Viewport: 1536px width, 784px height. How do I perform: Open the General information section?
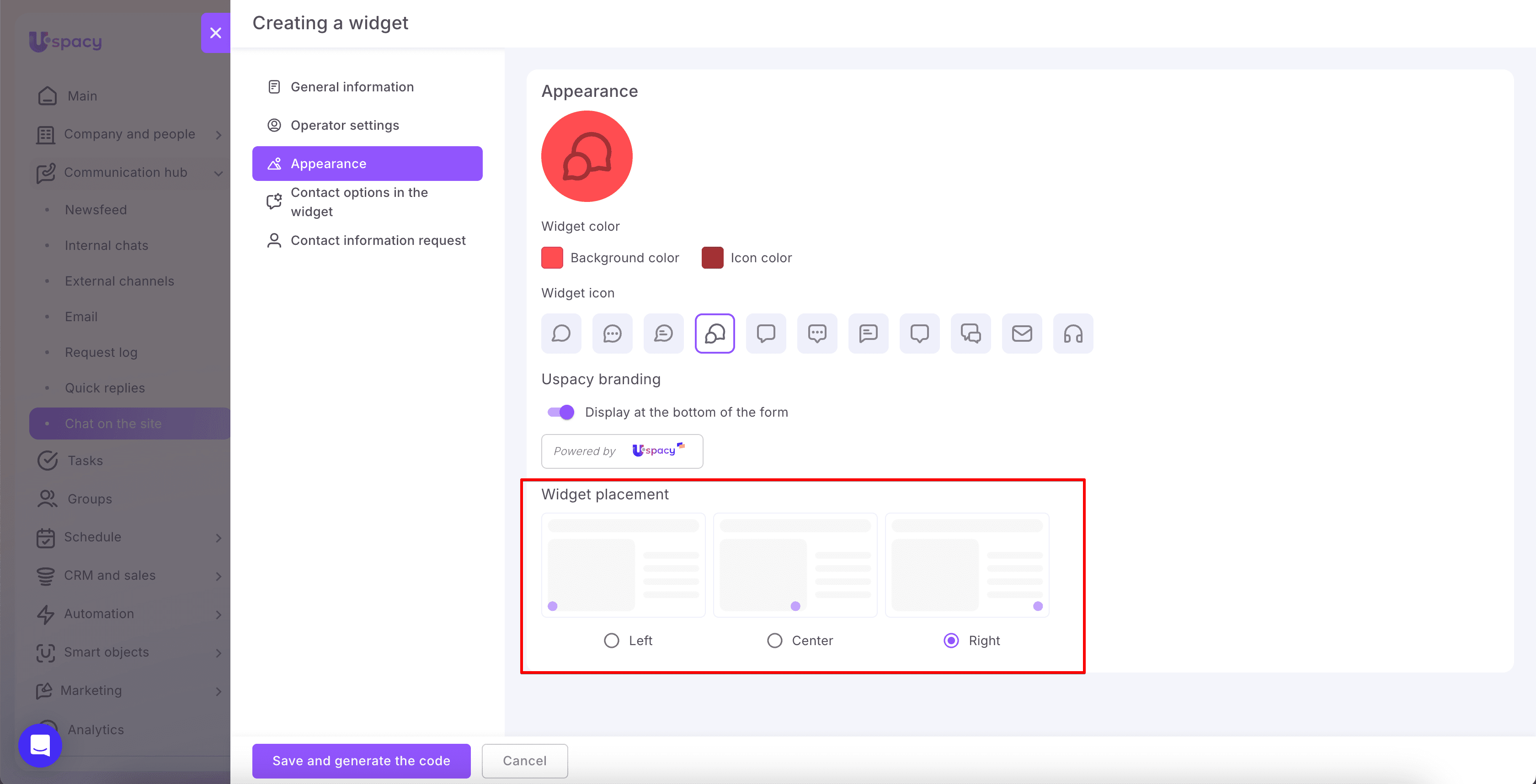(x=367, y=87)
